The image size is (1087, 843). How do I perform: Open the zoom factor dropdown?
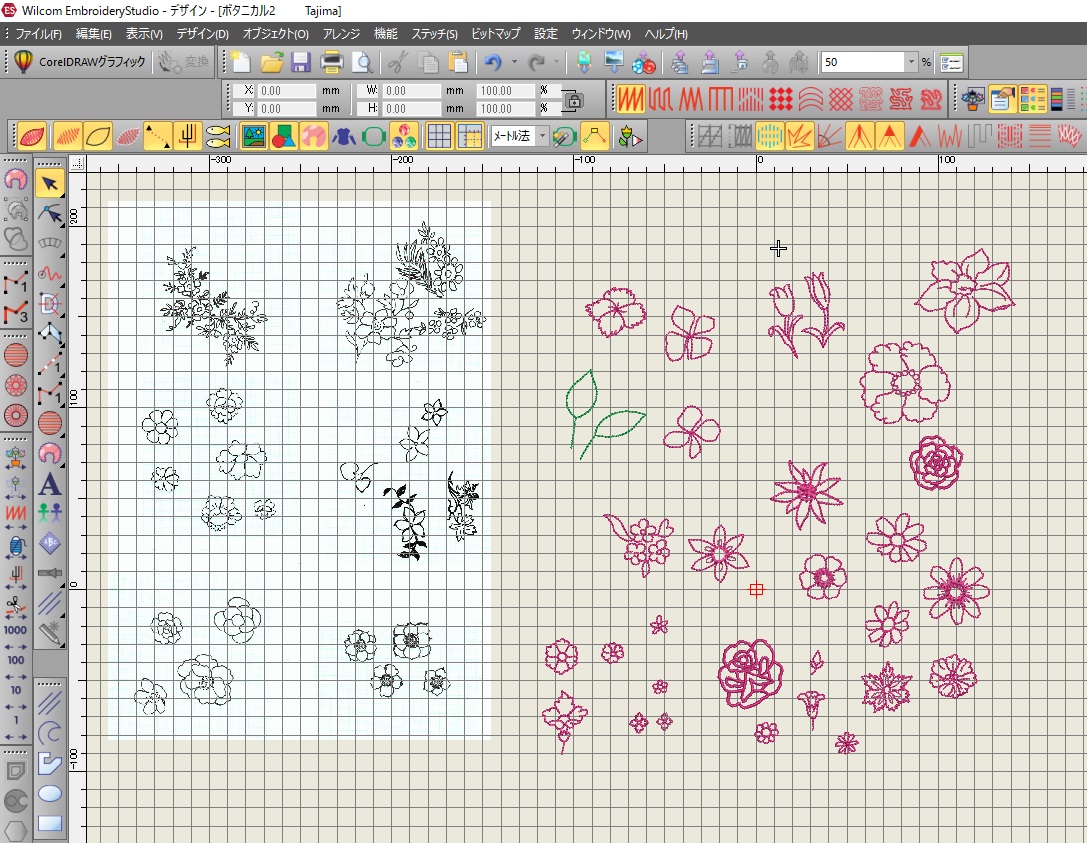[911, 62]
